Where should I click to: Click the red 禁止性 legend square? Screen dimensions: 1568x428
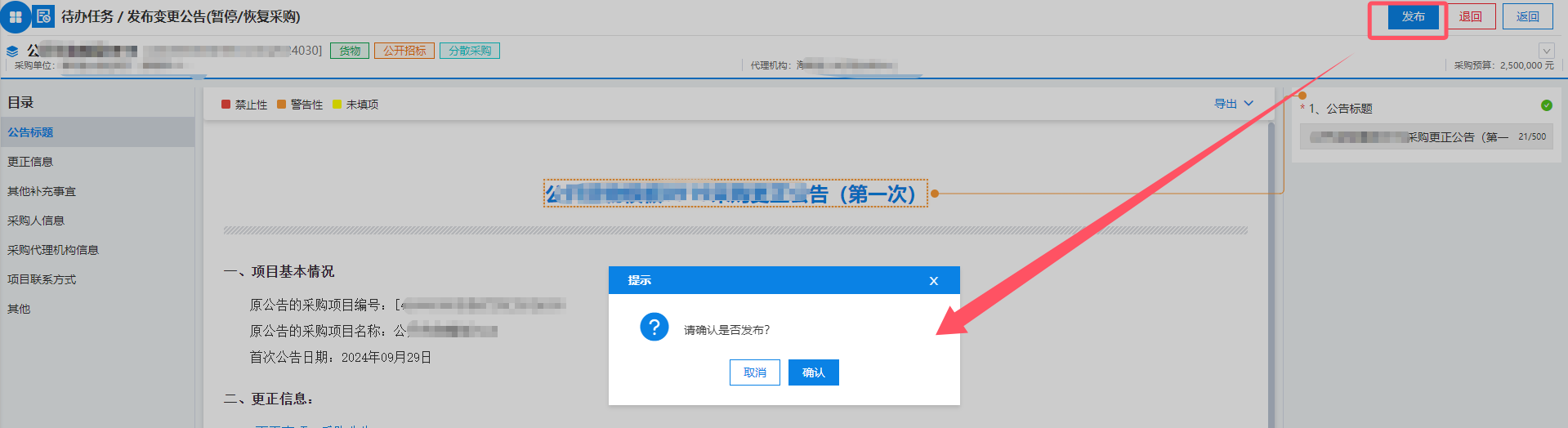tap(226, 105)
